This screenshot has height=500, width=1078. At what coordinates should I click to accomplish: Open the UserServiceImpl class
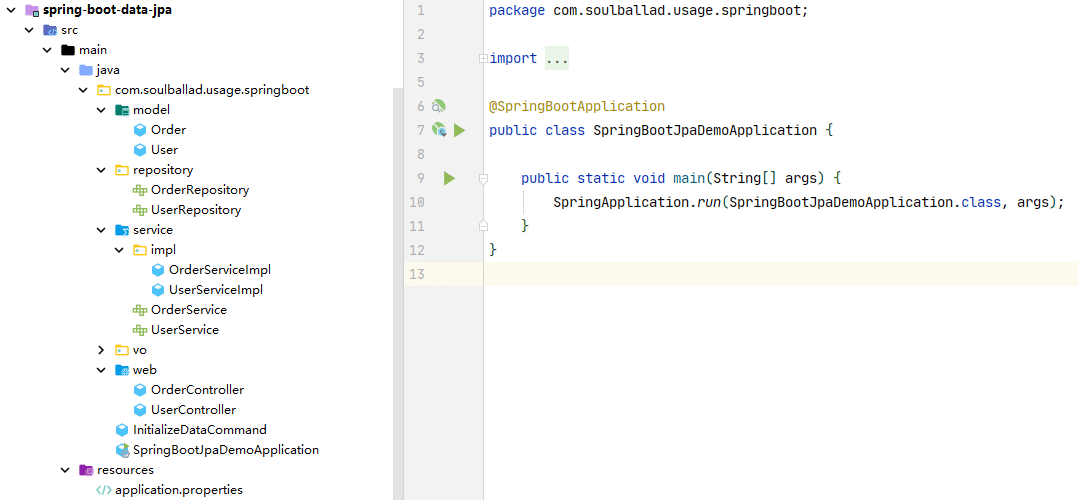click(x=215, y=290)
